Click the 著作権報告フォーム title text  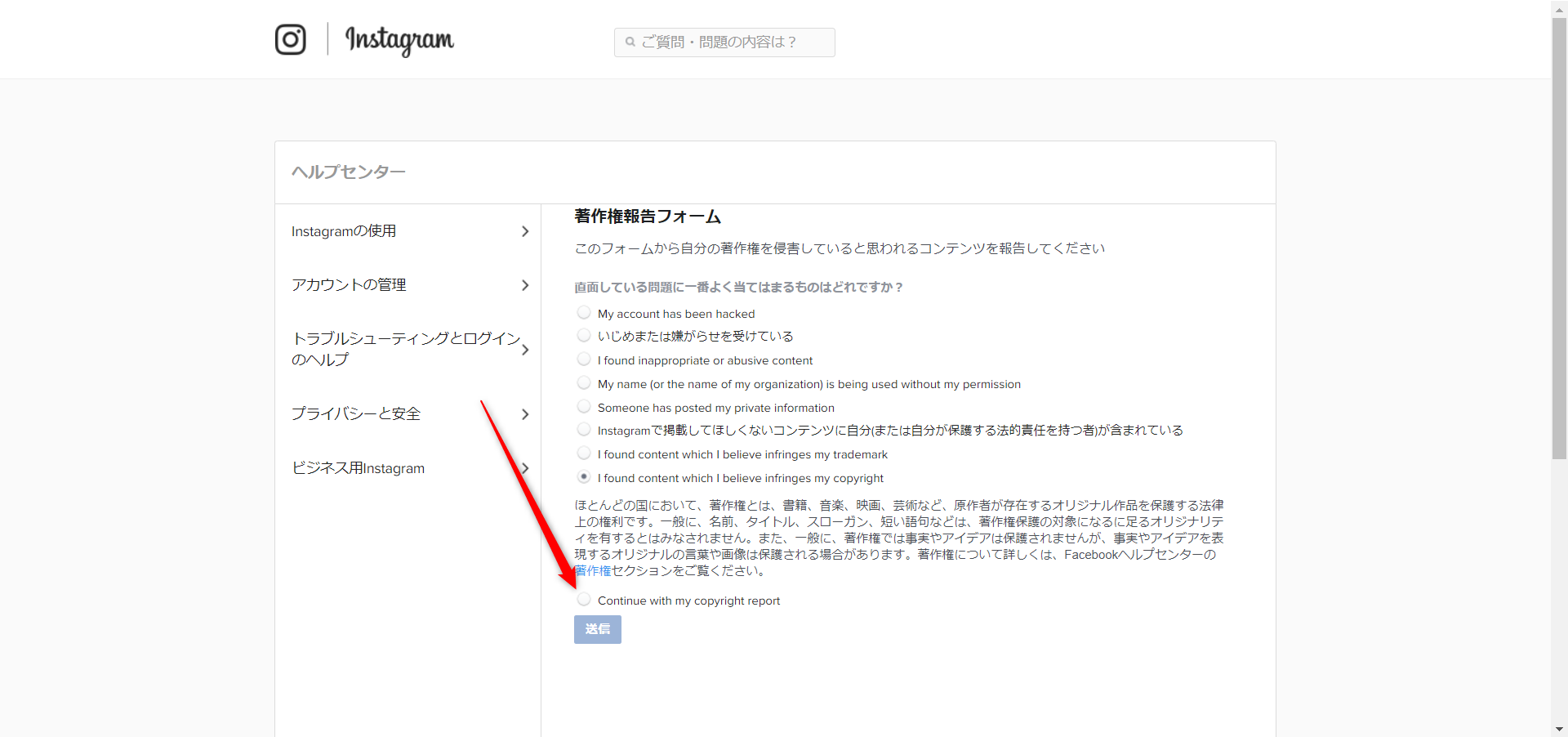click(648, 217)
